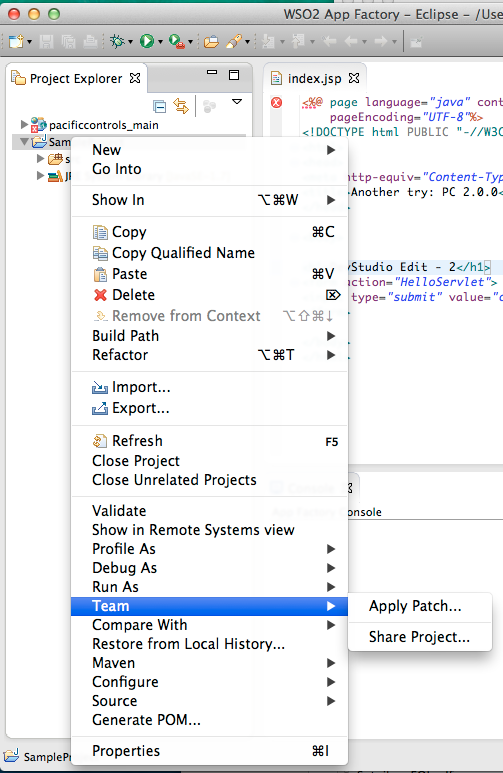The height and width of the screenshot is (773, 503).
Task: Toggle Link with Editor in Project Explorer
Action: pos(181,106)
